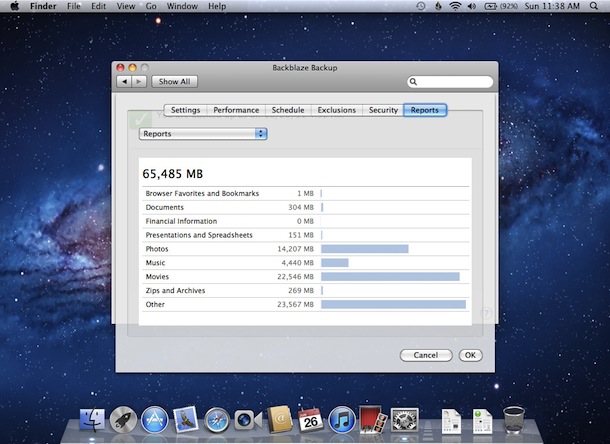Screen dimensions: 610x444
Task: Switch to the Settings tab
Action: pyautogui.click(x=185, y=110)
